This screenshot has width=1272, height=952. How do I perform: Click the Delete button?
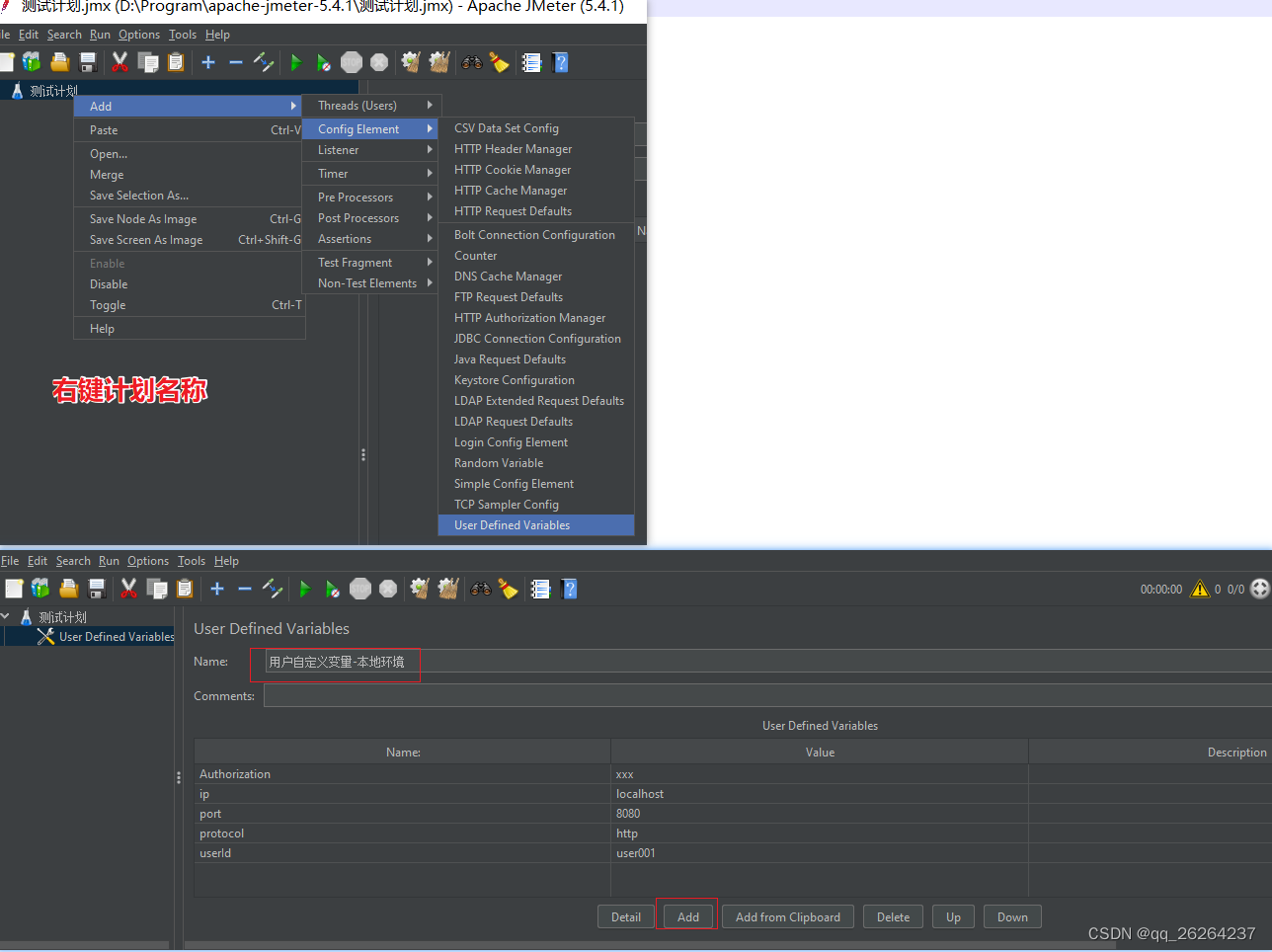(x=894, y=917)
